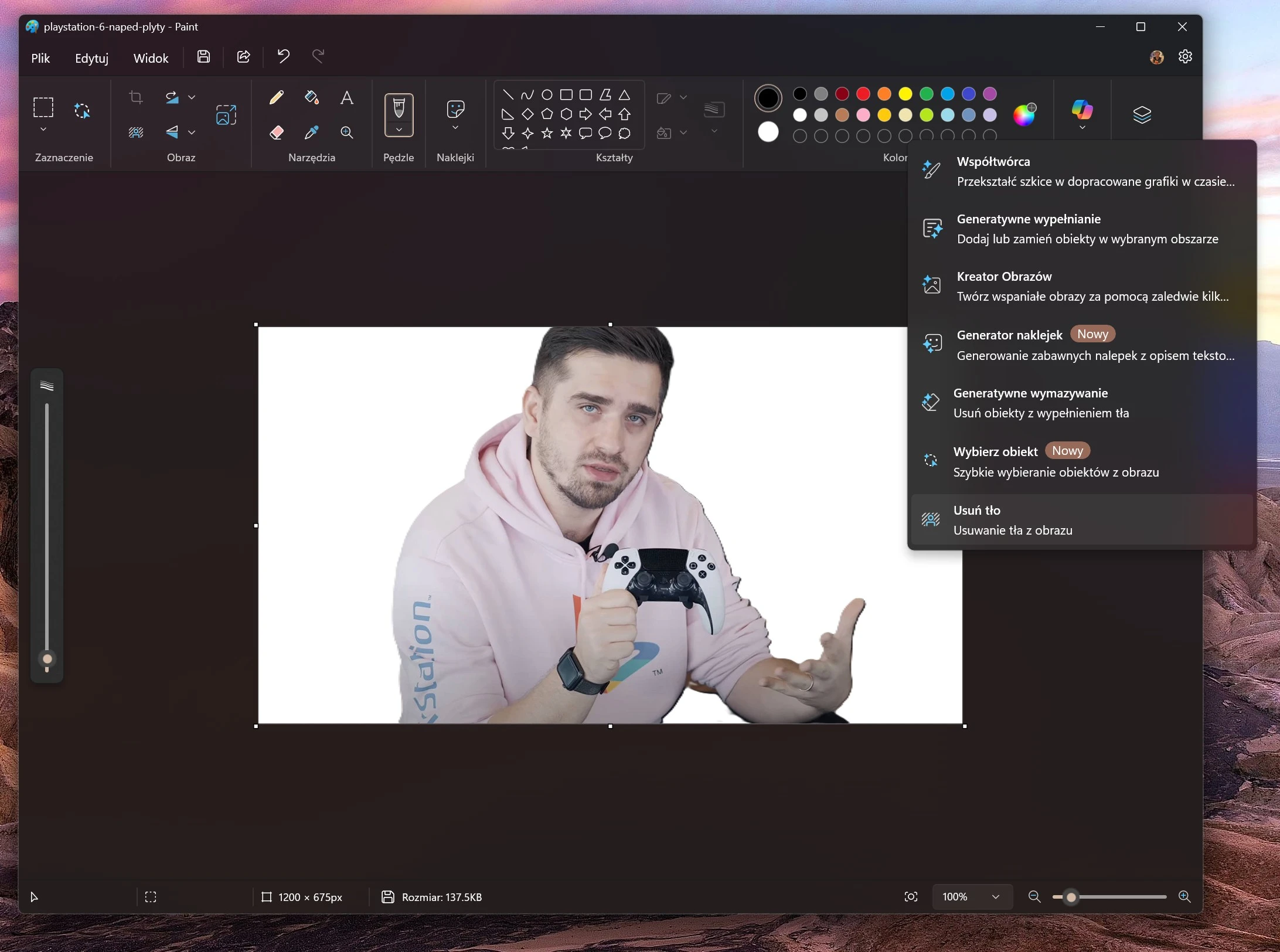Expand the flip options chevron
The image size is (1280, 952).
(x=192, y=132)
